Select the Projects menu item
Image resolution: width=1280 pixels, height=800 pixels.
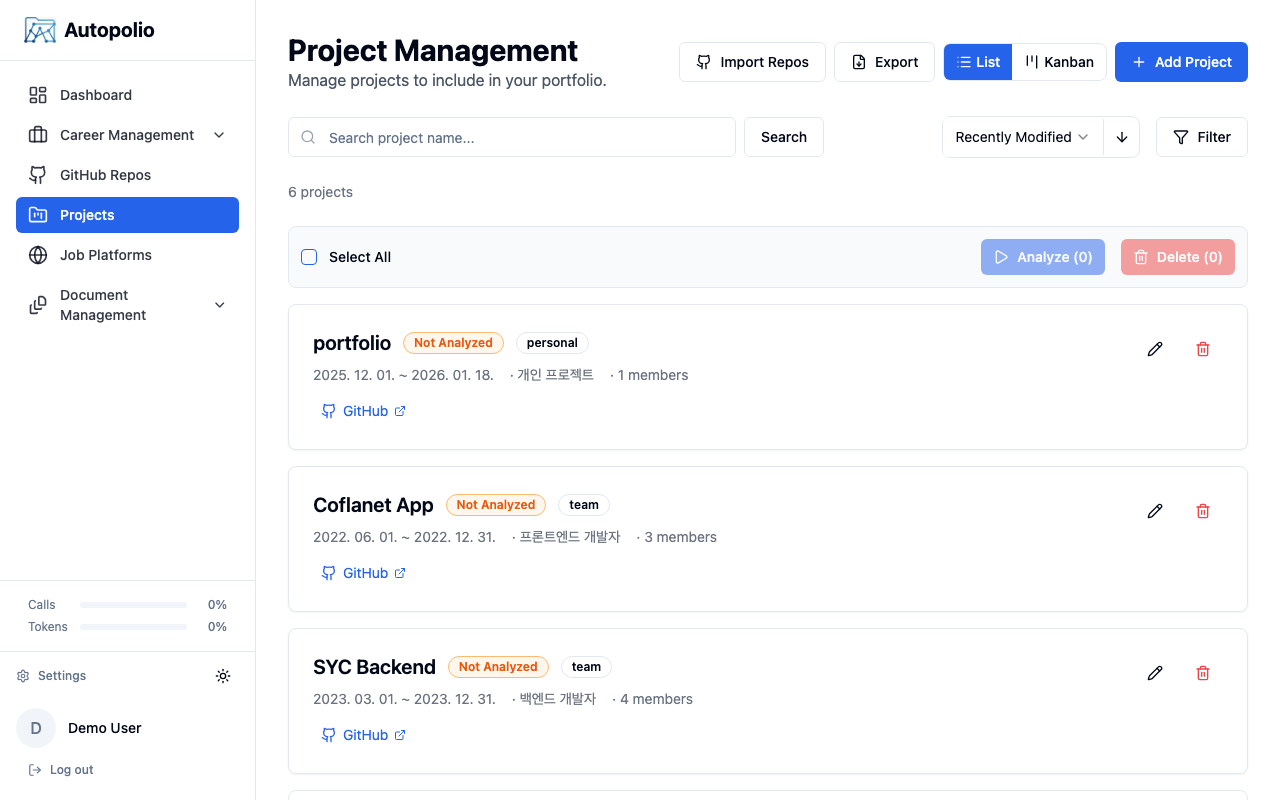(87, 215)
